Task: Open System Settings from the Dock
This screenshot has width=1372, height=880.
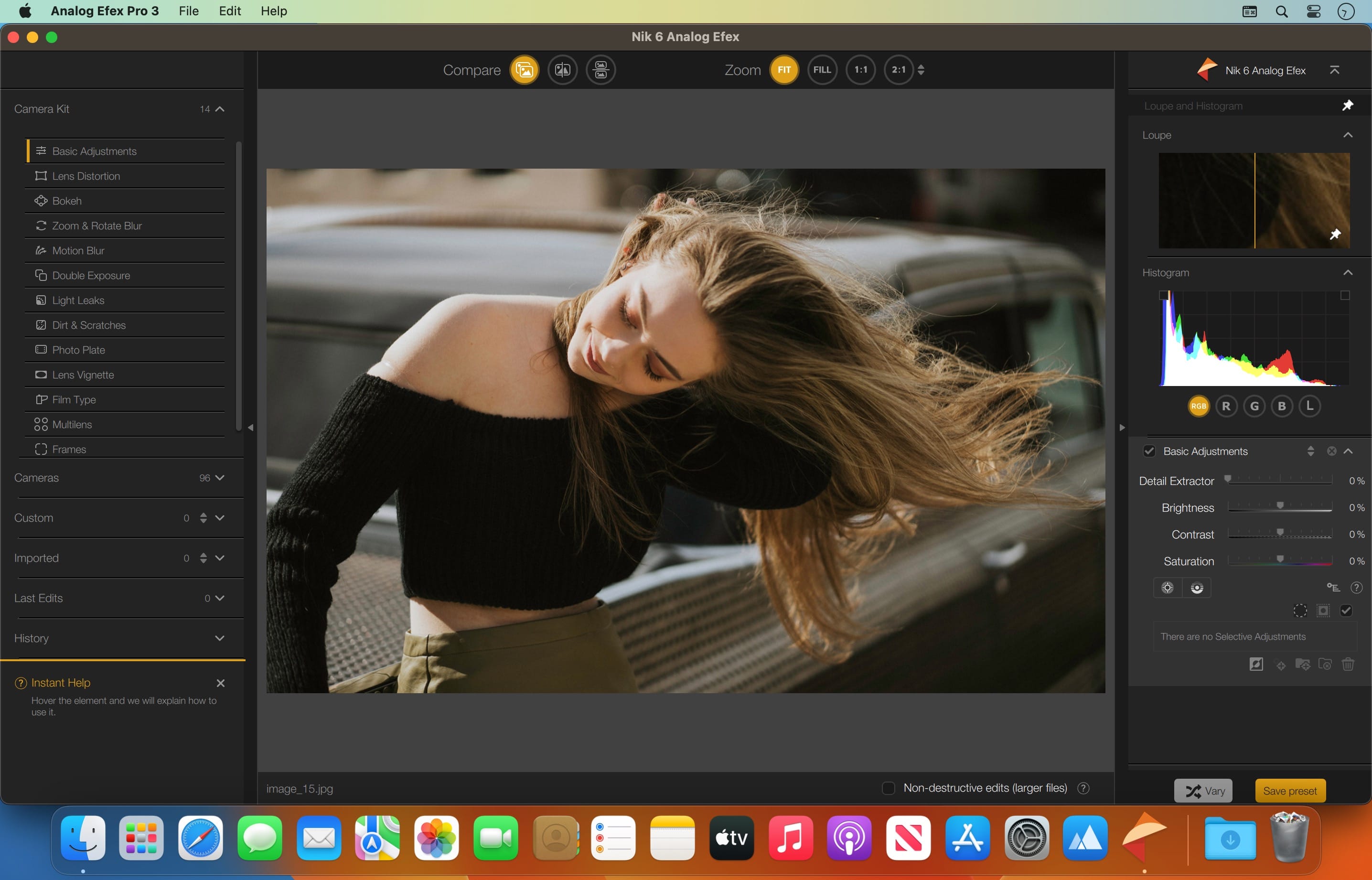Action: point(1026,837)
